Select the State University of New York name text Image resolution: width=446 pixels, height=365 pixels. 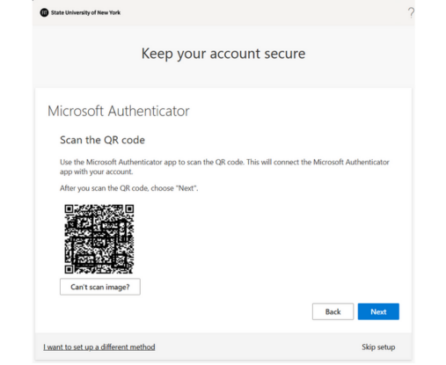pos(86,13)
